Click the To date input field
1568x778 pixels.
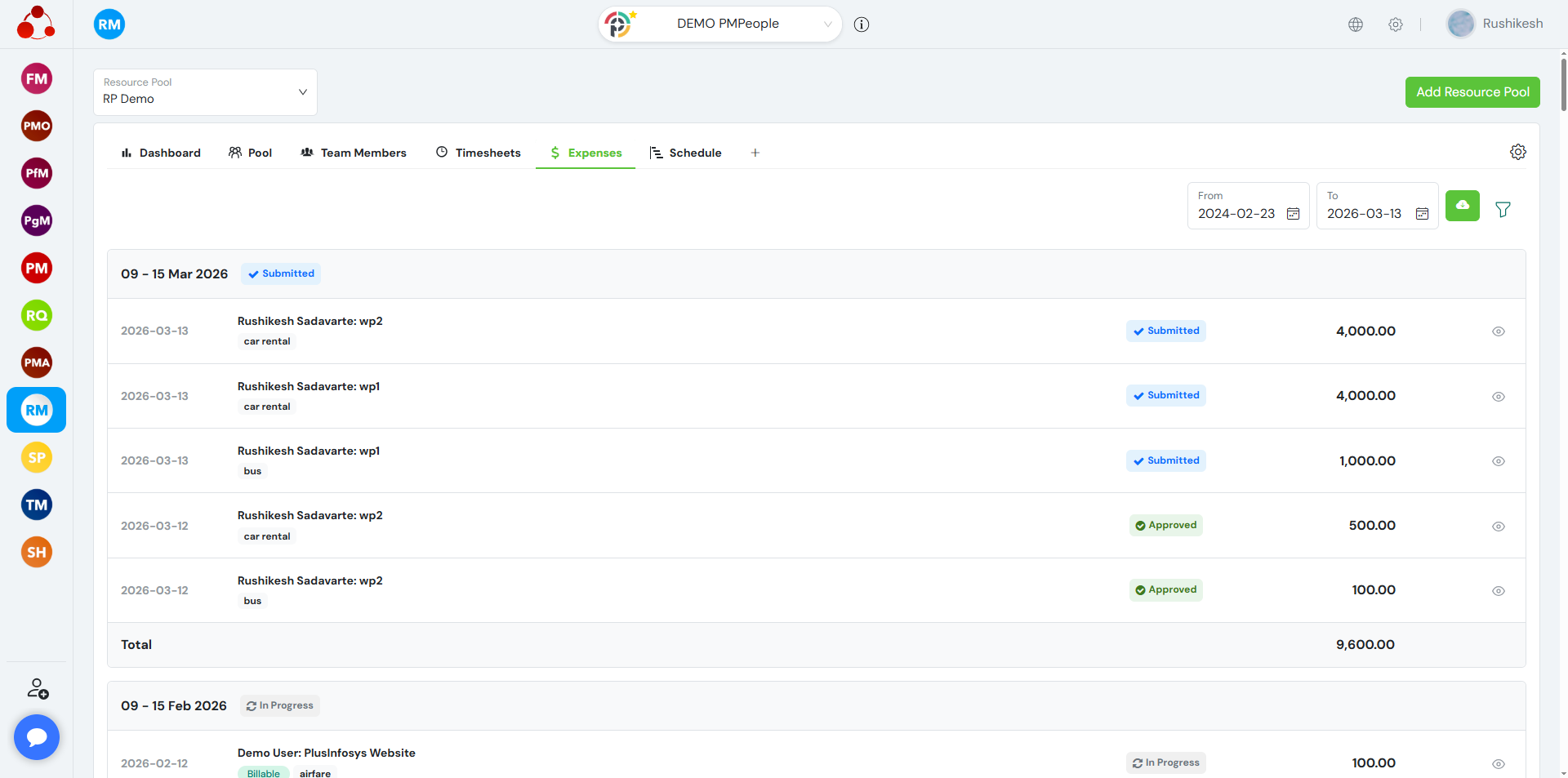coord(1365,214)
